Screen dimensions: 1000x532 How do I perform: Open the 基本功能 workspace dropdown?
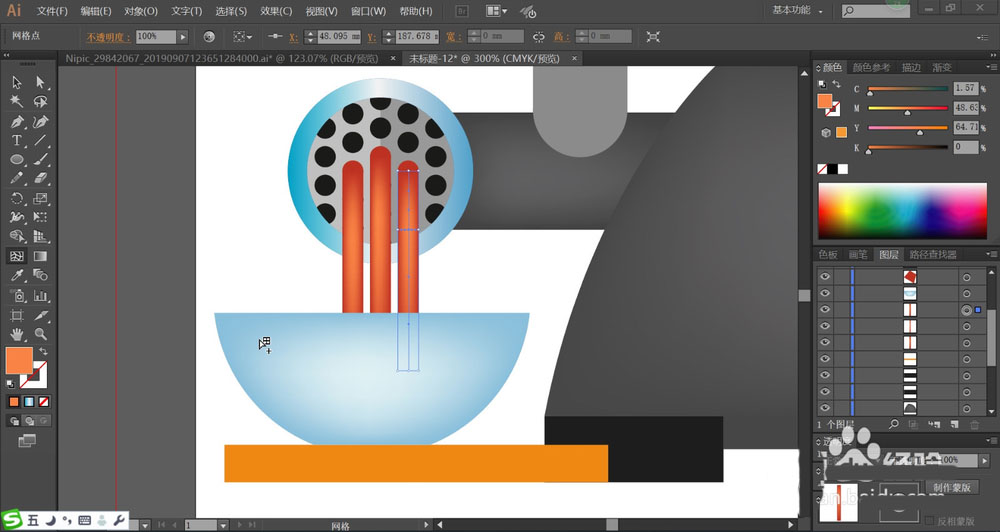pyautogui.click(x=797, y=11)
